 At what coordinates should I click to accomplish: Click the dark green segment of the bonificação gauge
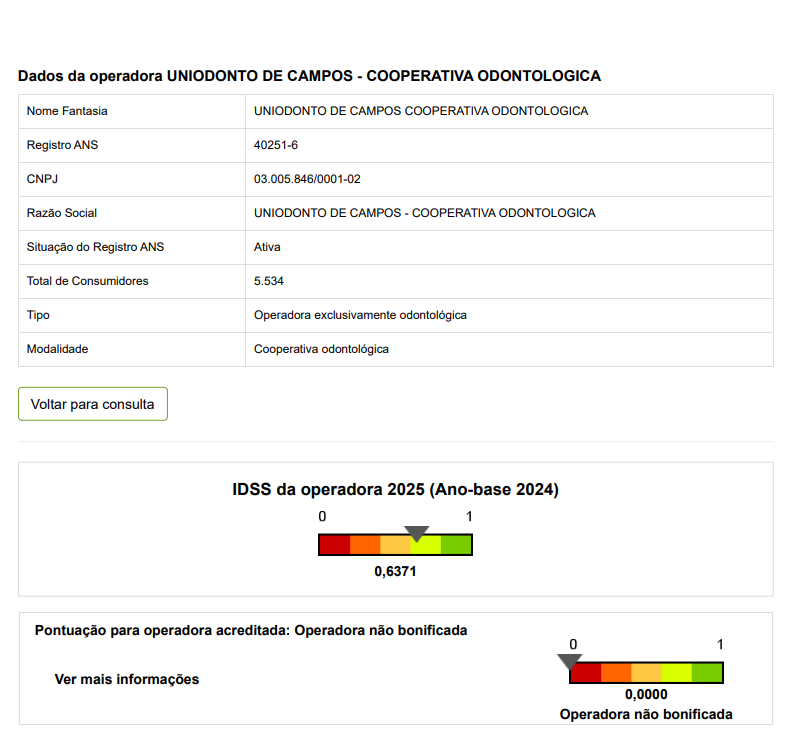coord(706,673)
